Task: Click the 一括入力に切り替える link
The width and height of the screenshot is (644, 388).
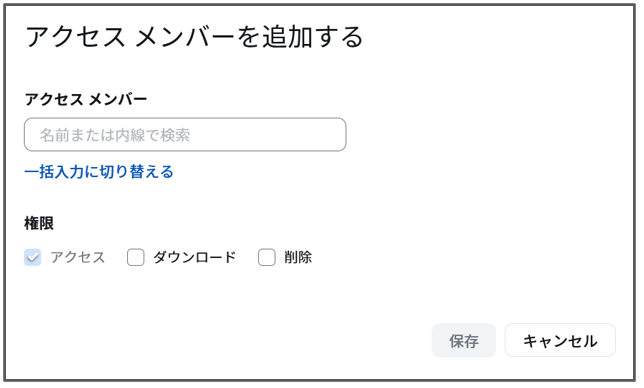Action: click(99, 172)
